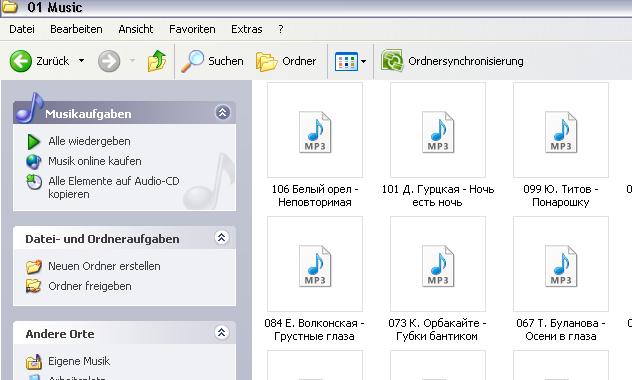Click Eigene Musik link

(x=79, y=361)
